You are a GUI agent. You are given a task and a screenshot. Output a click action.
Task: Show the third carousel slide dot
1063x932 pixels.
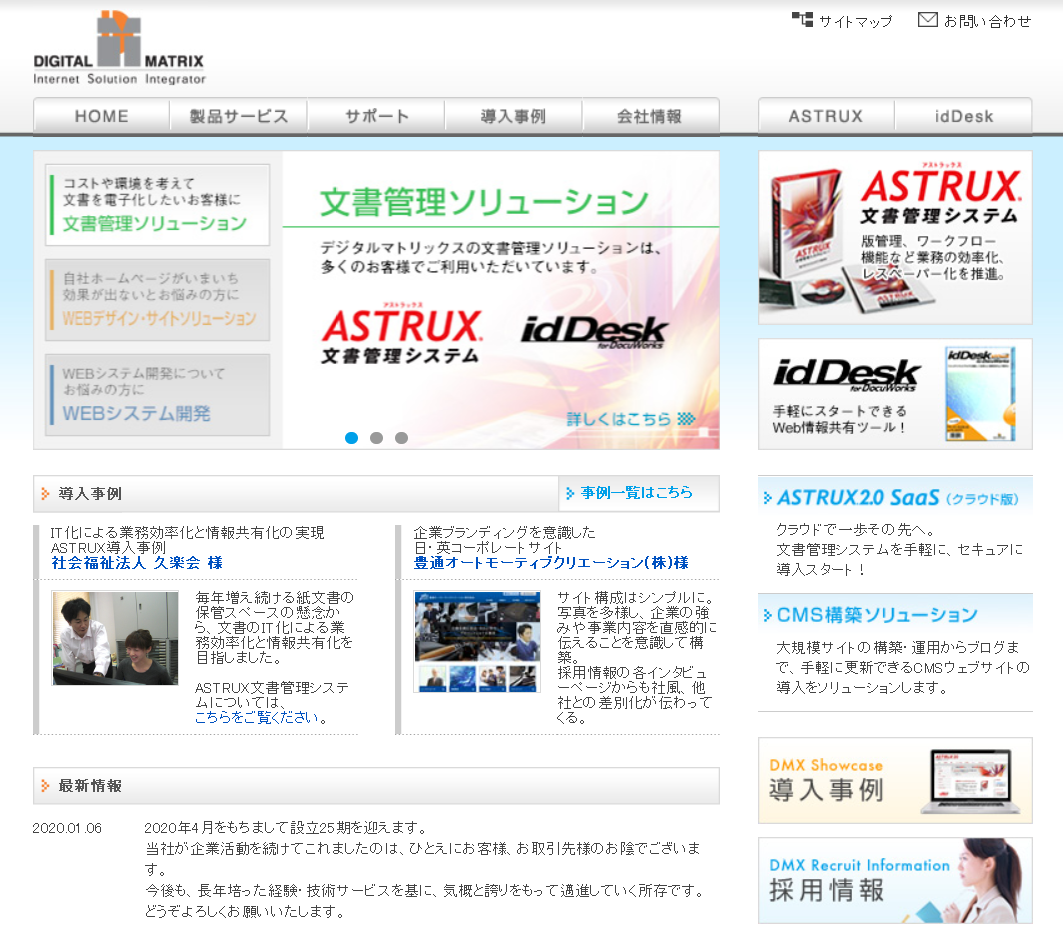click(401, 438)
